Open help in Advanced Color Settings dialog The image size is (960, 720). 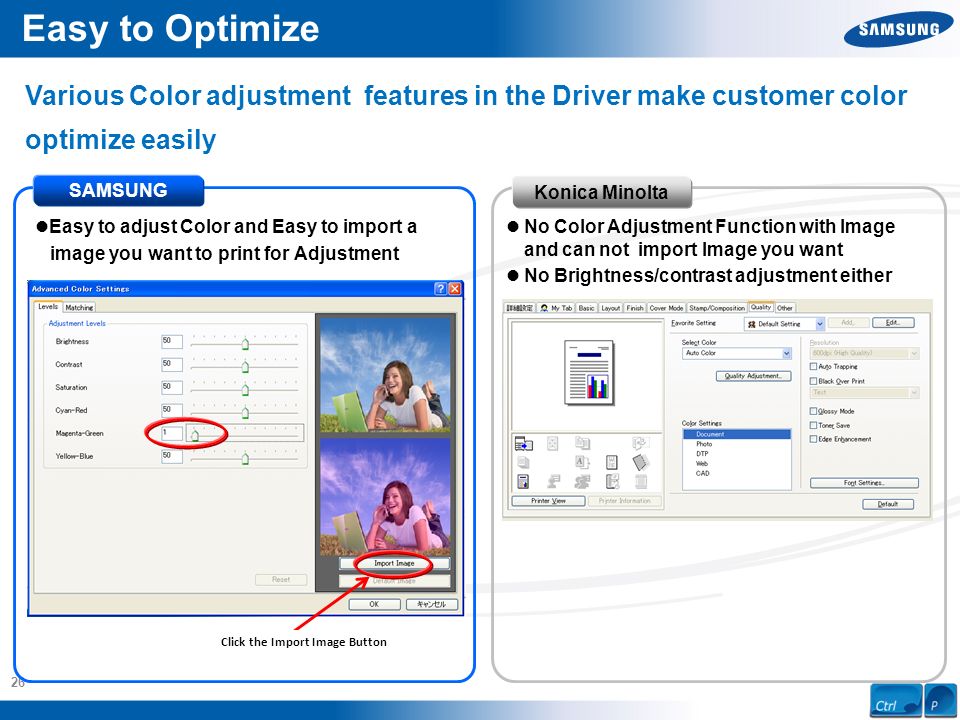pyautogui.click(x=440, y=289)
